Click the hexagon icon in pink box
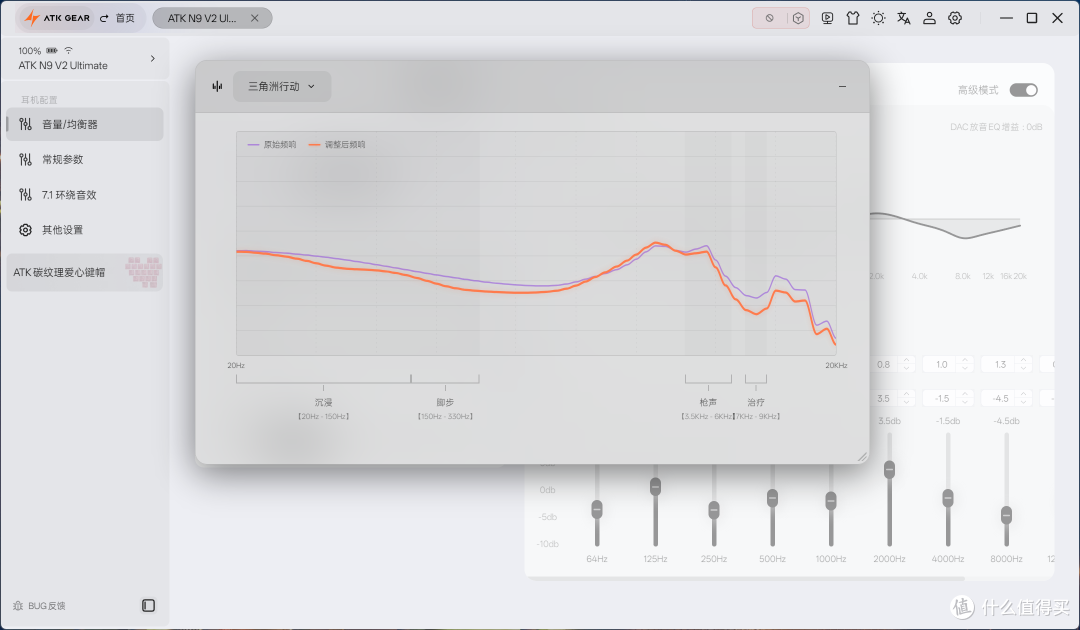Viewport: 1080px width, 630px height. click(x=798, y=19)
